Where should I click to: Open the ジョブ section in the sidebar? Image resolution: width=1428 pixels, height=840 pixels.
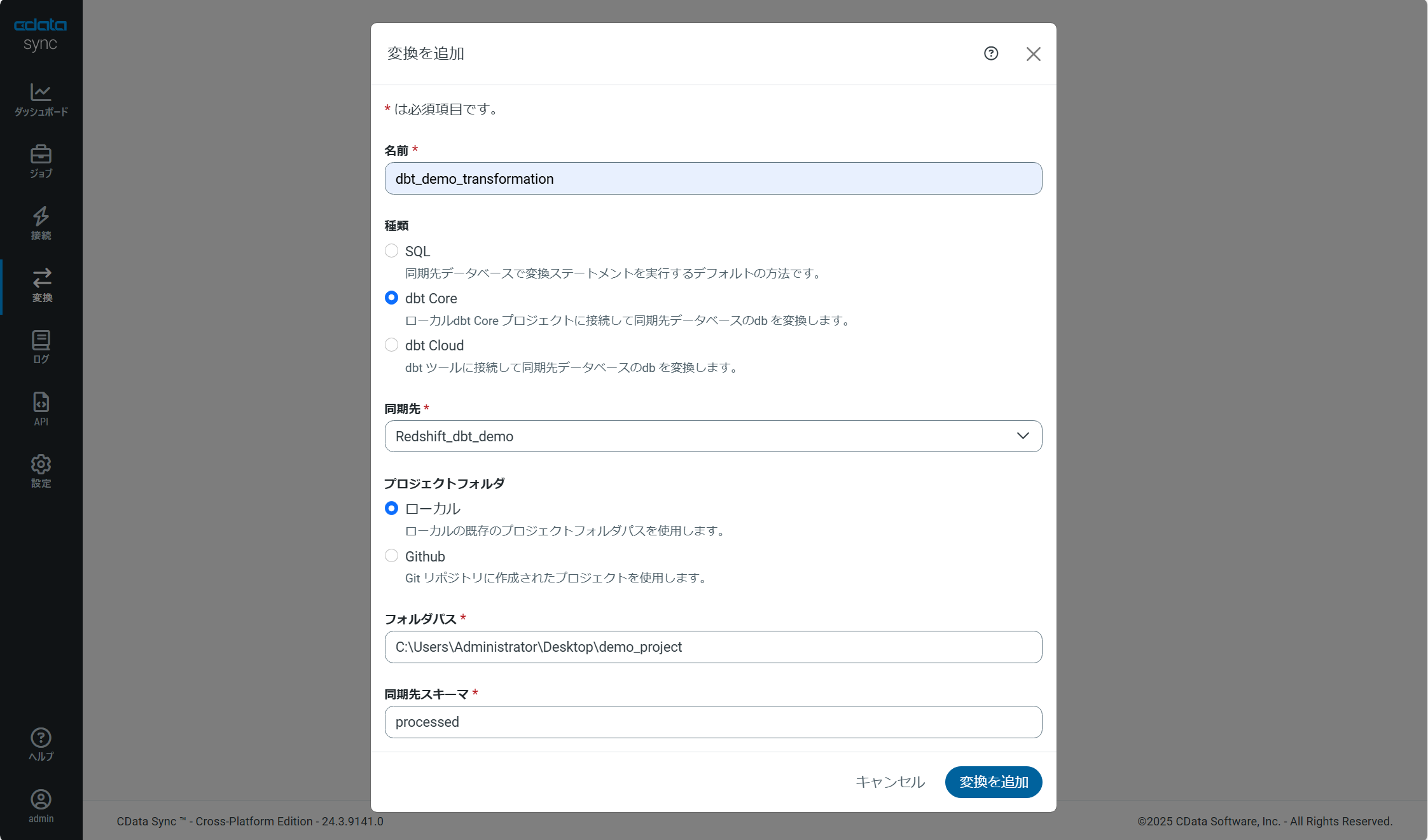[41, 161]
